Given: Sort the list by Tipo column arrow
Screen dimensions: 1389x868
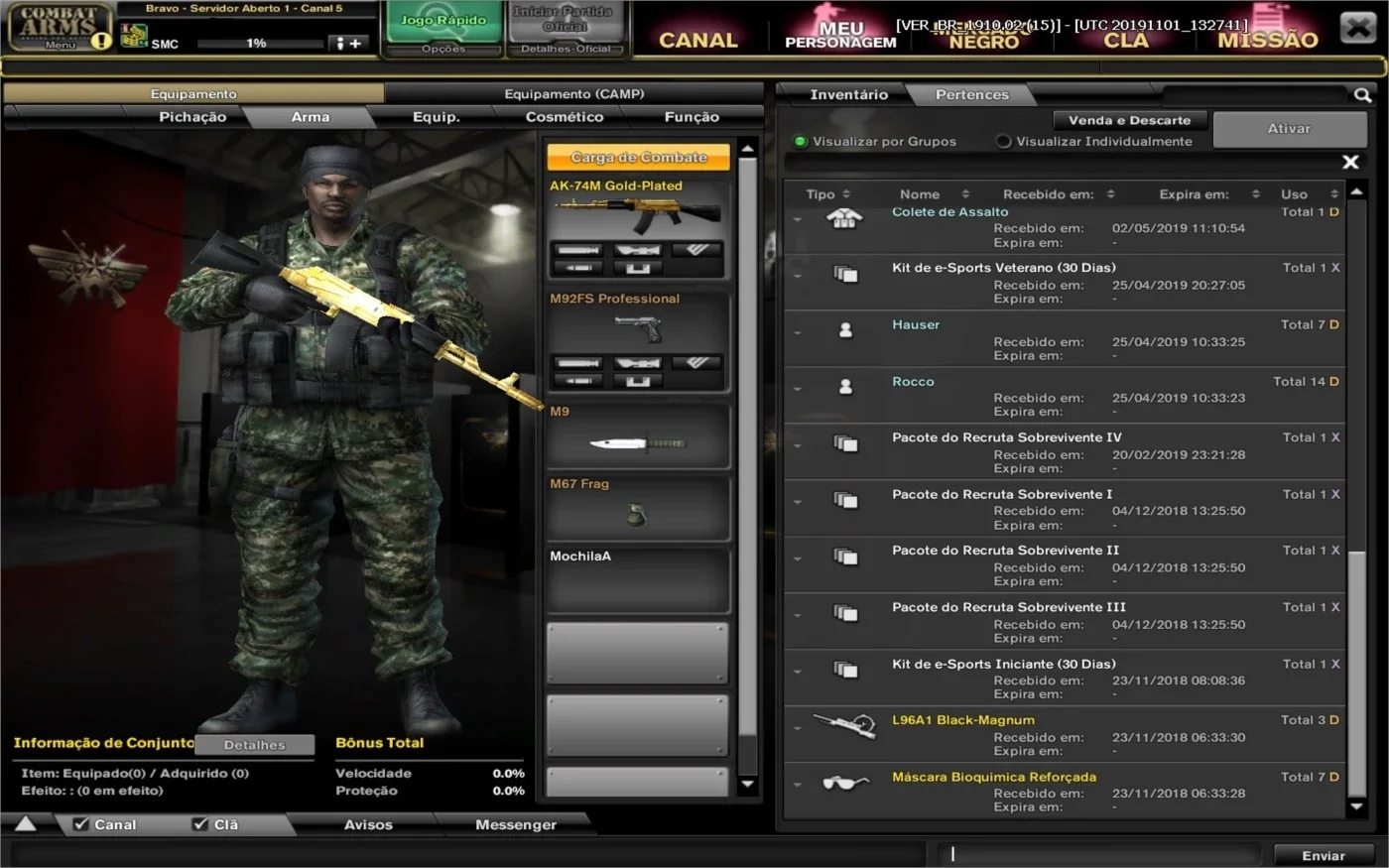Looking at the screenshot, I should point(846,194).
